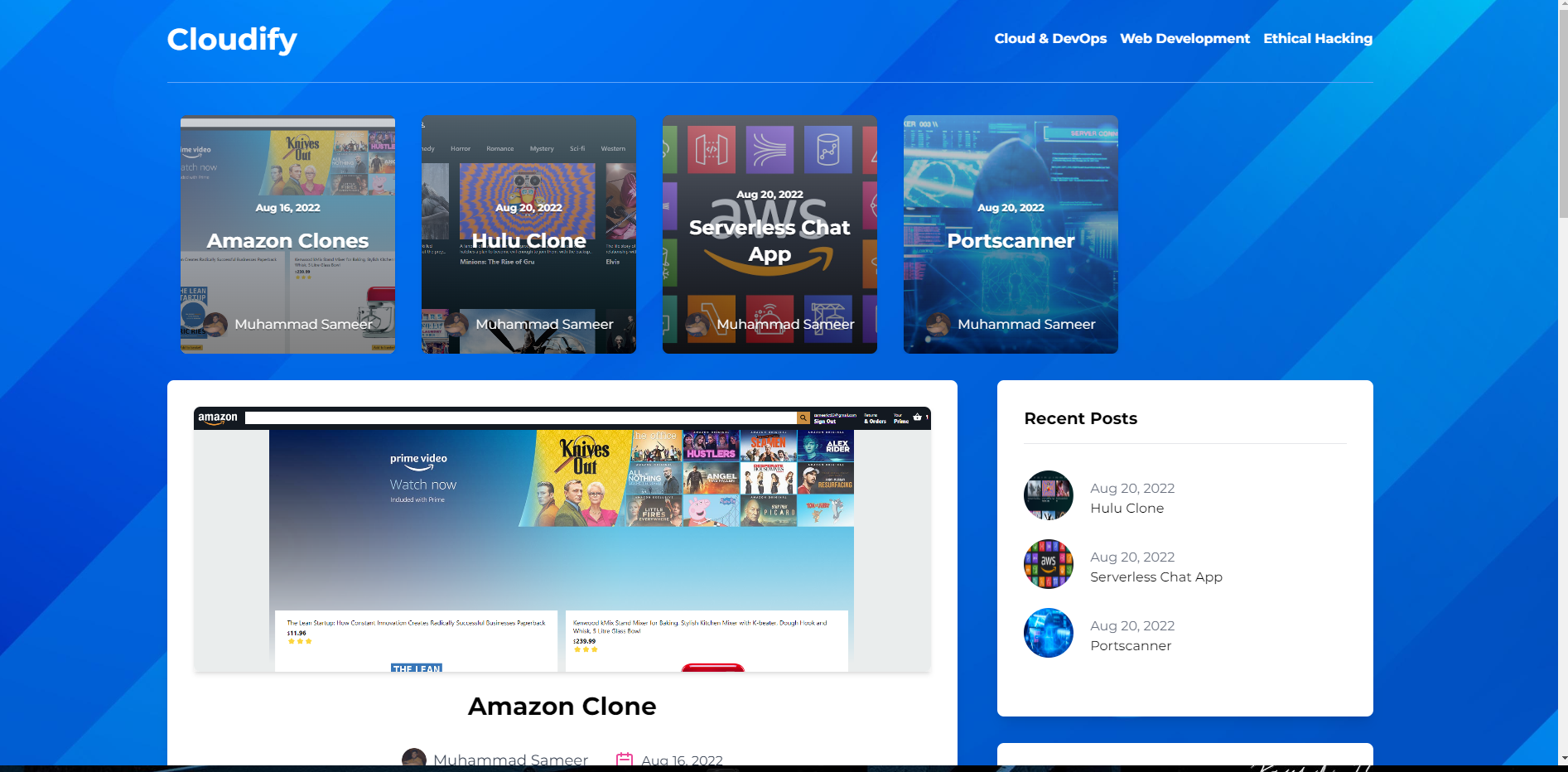Click Muhammad Sameer name on Portscanner card
The width and height of the screenshot is (1568, 772).
click(x=1026, y=324)
